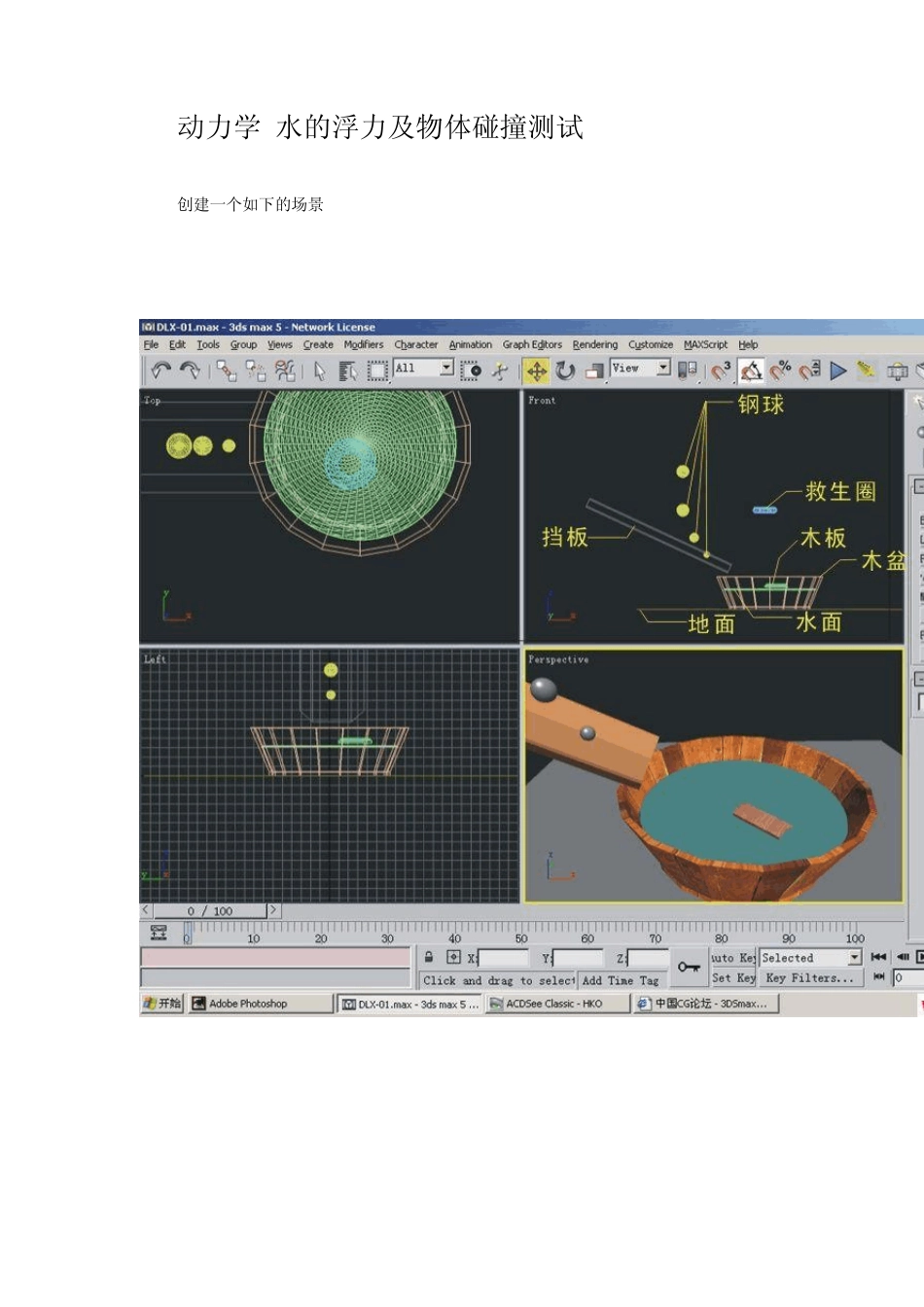The image size is (924, 1307).
Task: Toggle the Angle Snap icon
Action: pos(750,371)
